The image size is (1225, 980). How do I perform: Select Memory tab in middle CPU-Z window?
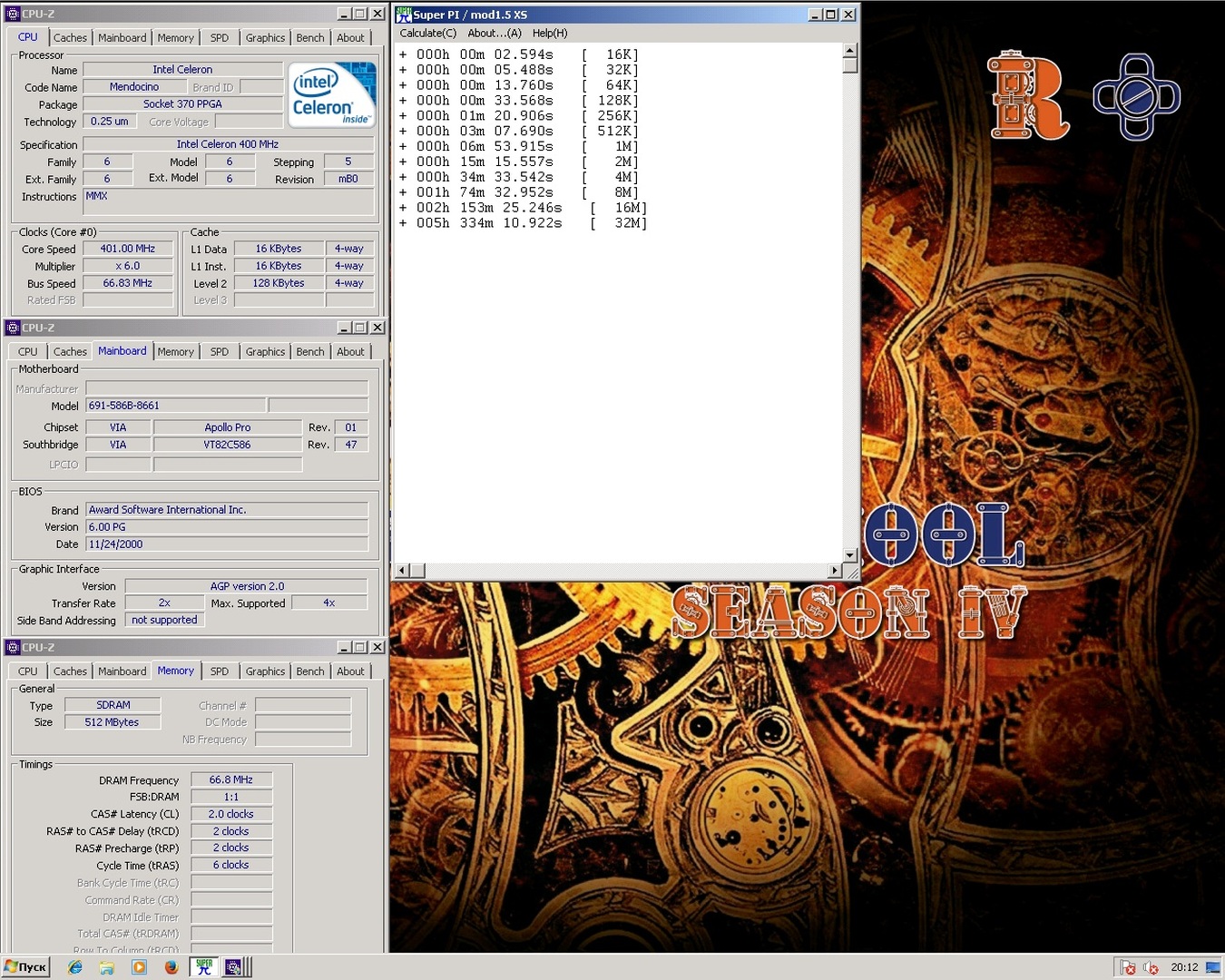175,352
